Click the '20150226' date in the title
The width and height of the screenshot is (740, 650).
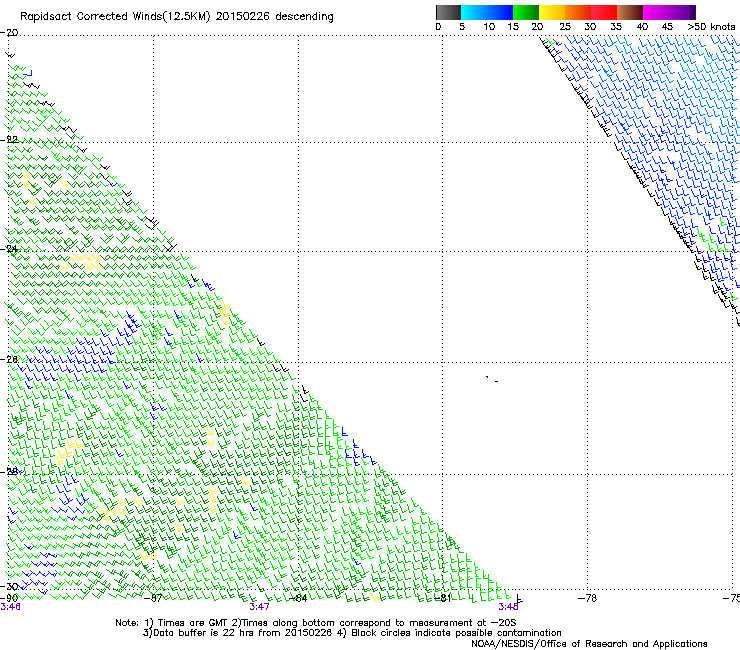pyautogui.click(x=242, y=16)
